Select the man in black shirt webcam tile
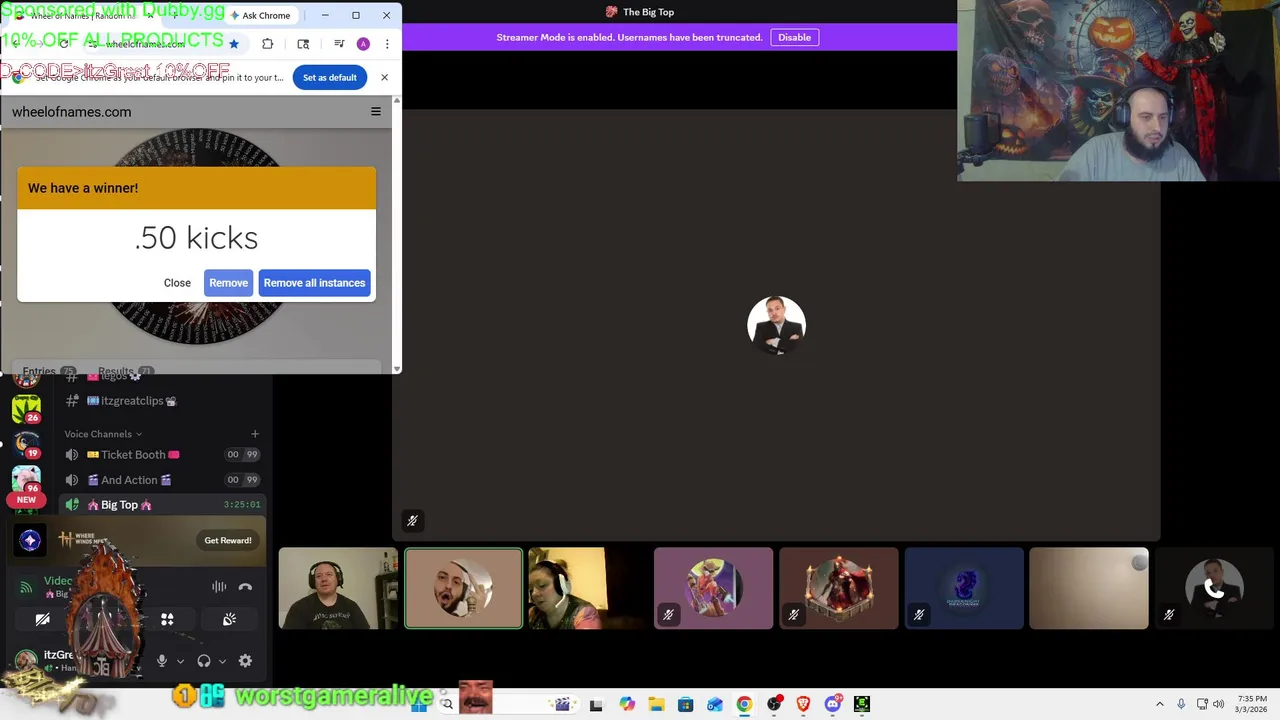 point(338,588)
